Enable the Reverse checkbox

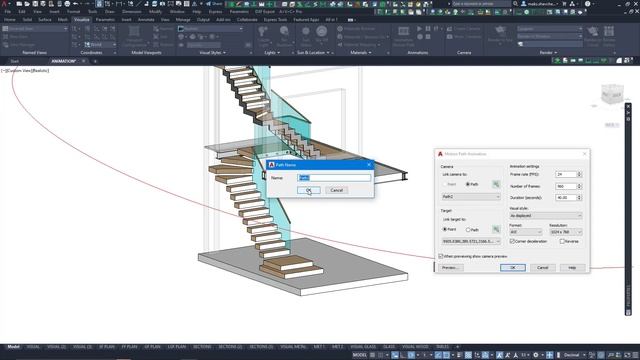pyautogui.click(x=562, y=241)
